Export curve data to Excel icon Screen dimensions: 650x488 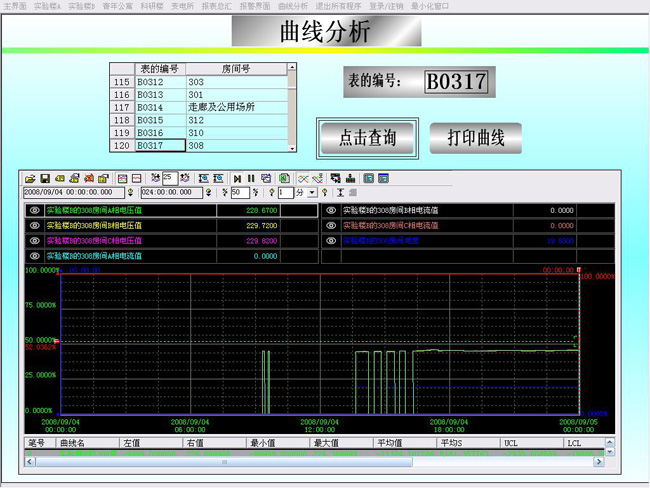[x=284, y=179]
